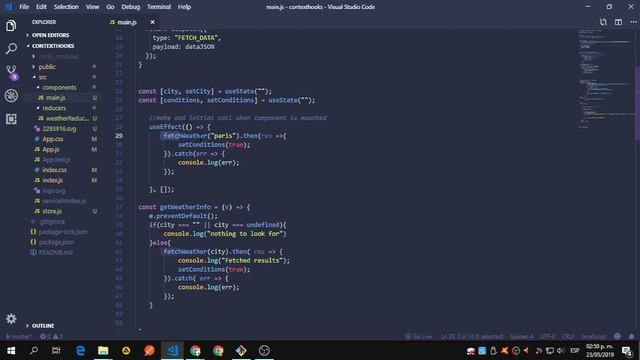The width and height of the screenshot is (640, 360).
Task: Close the main.js editor tab
Action: click(x=152, y=22)
